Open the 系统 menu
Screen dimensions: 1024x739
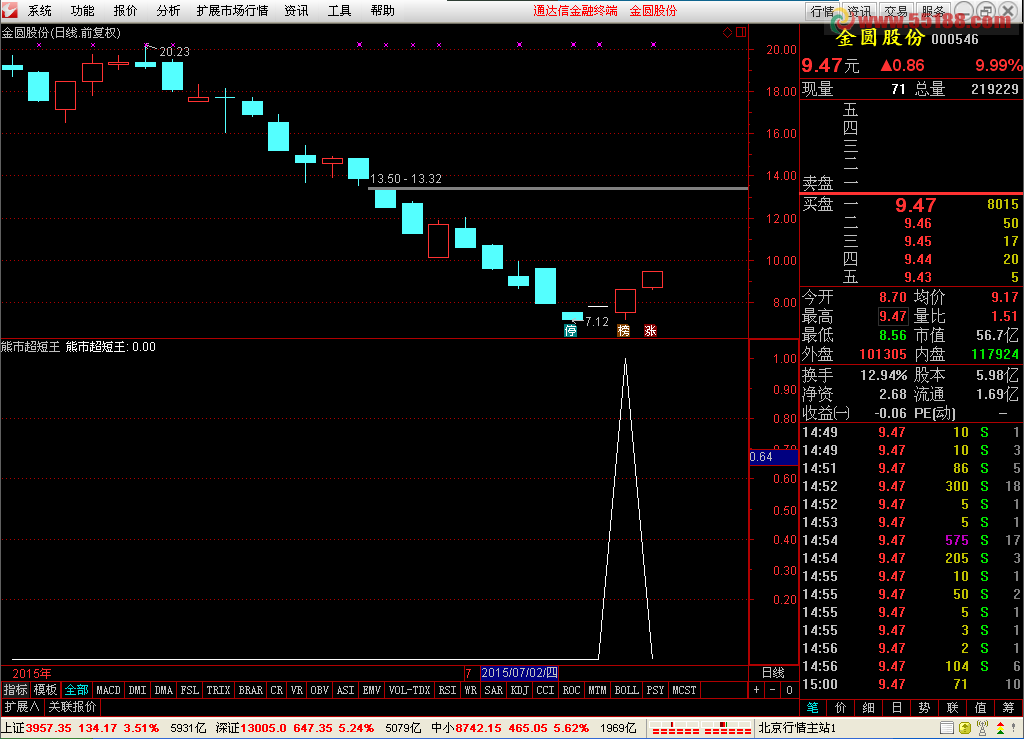40,10
